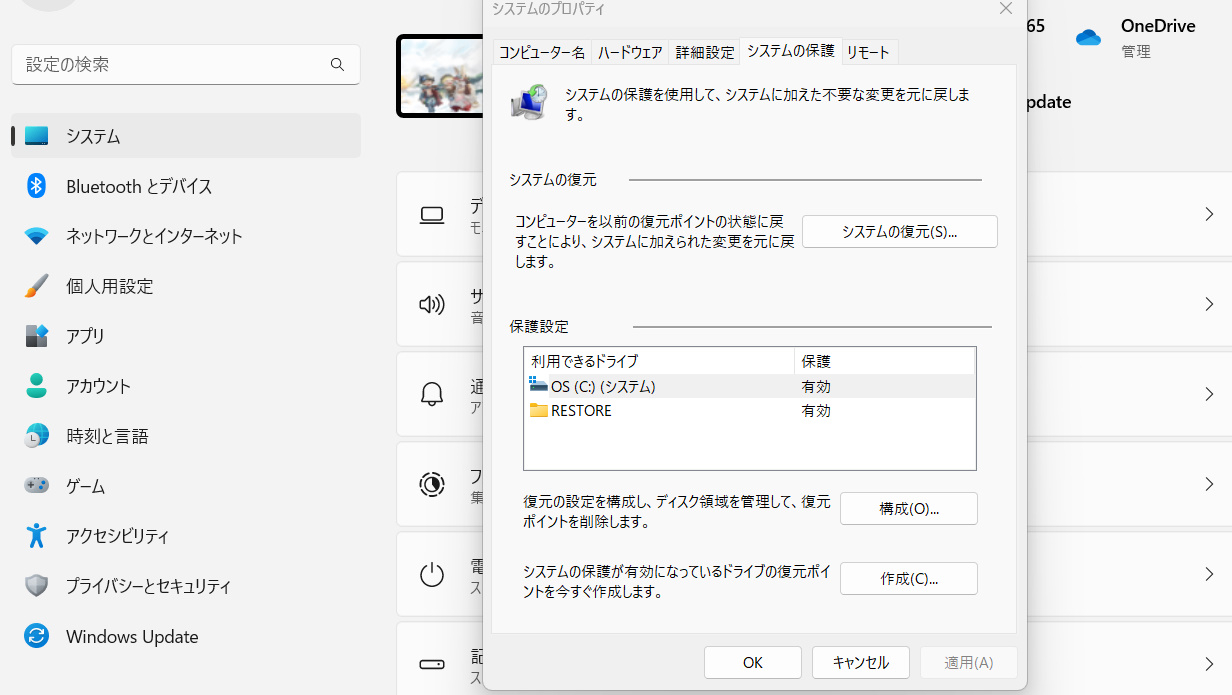Select the RESTORE drive in list
This screenshot has width=1232, height=695.
pos(581,411)
